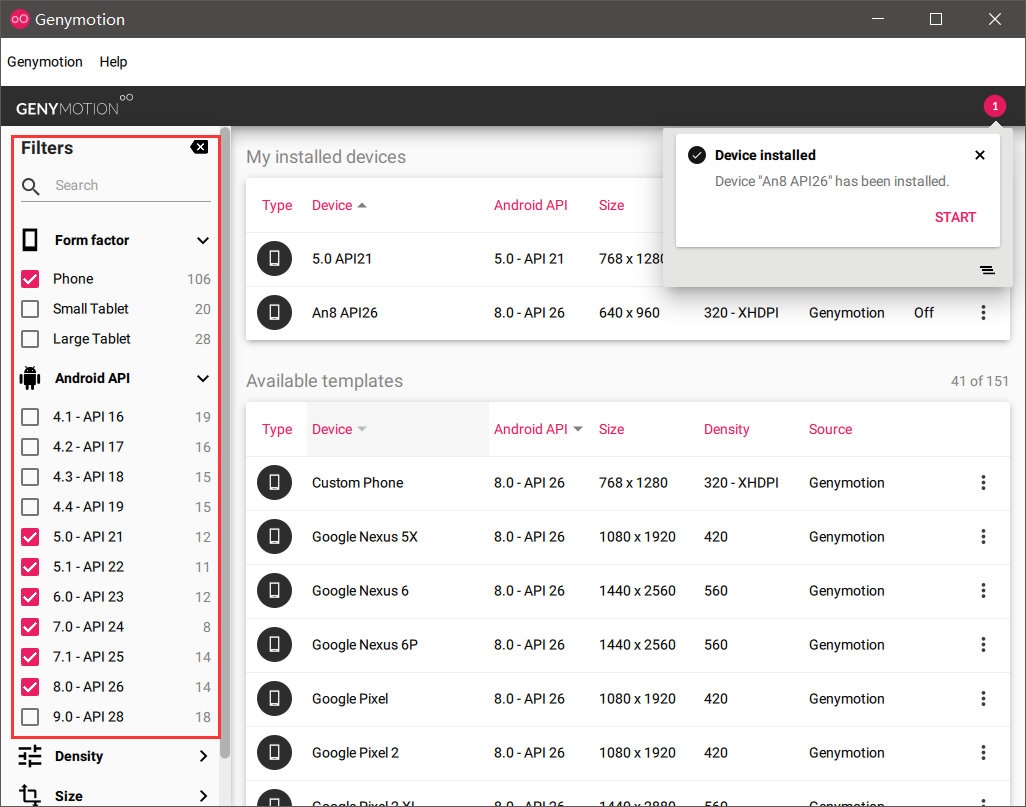Click the Filters panel vertical scrollbar
The image size is (1026, 807).
point(225,442)
